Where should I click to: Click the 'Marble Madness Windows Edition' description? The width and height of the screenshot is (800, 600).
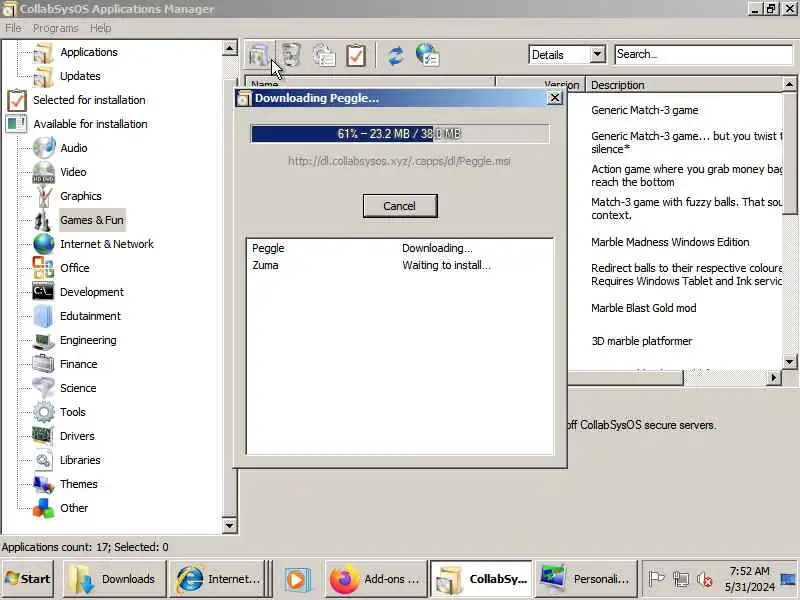pyautogui.click(x=670, y=242)
